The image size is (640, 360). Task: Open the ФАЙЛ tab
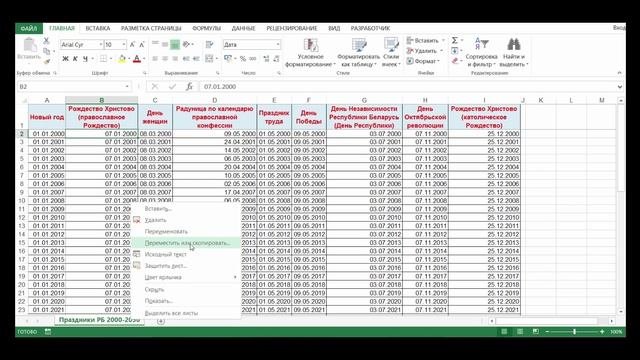point(29,28)
